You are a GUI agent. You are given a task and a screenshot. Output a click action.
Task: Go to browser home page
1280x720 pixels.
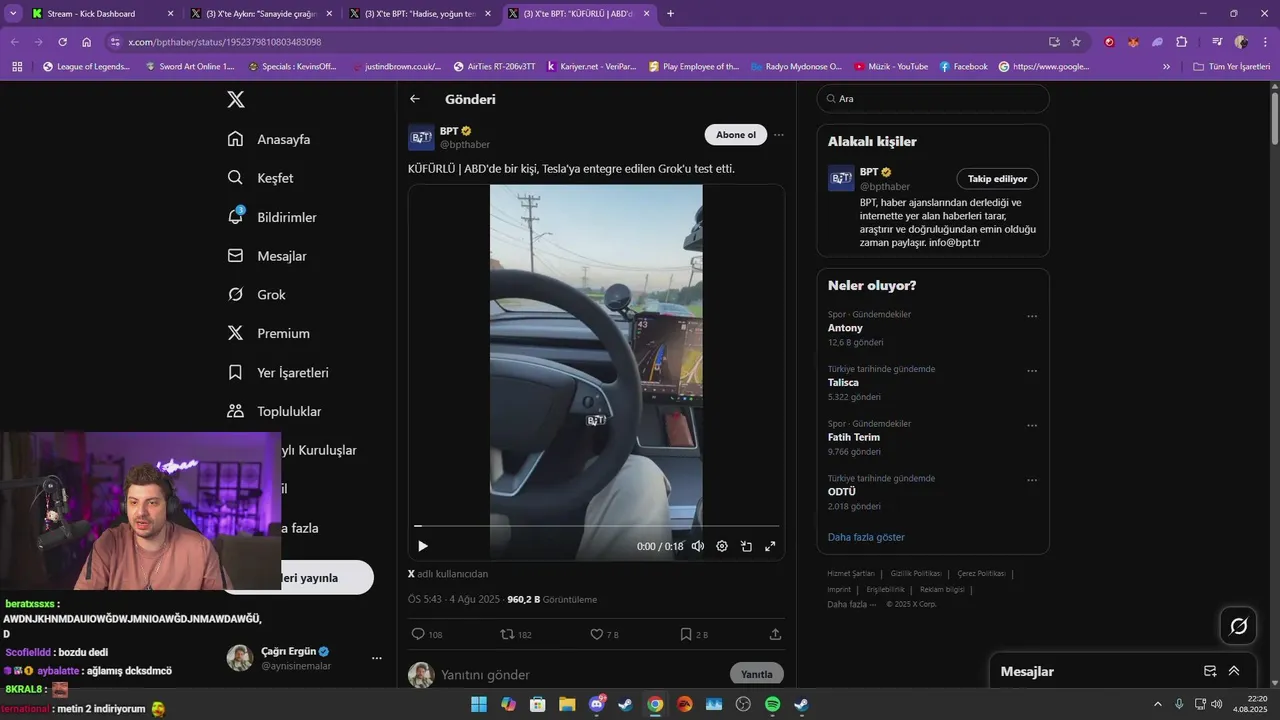87,42
